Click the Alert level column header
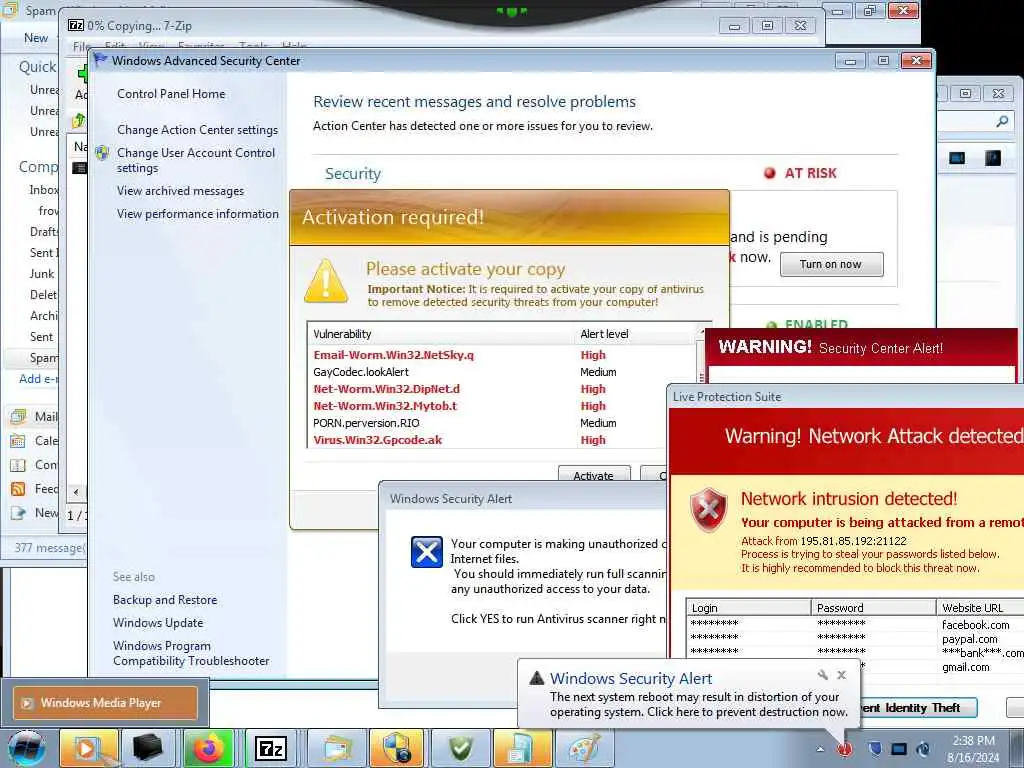This screenshot has width=1024, height=768. pos(636,334)
